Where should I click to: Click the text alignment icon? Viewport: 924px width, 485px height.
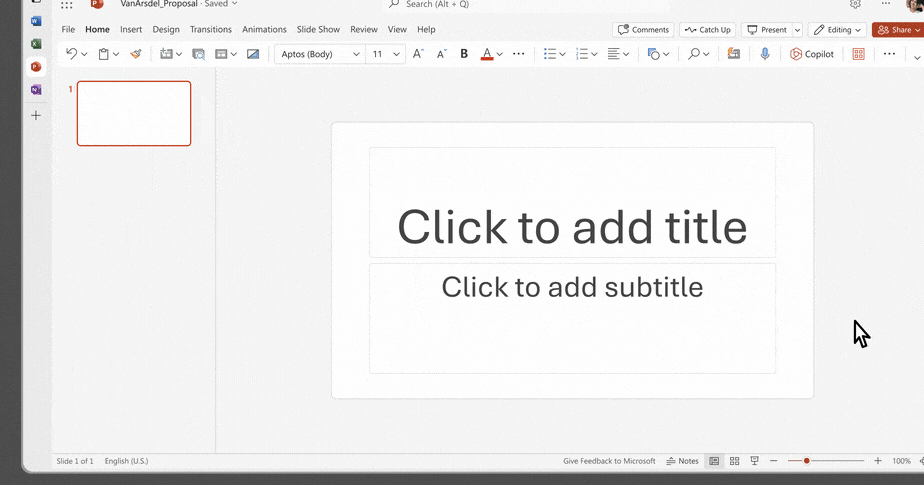(x=613, y=54)
